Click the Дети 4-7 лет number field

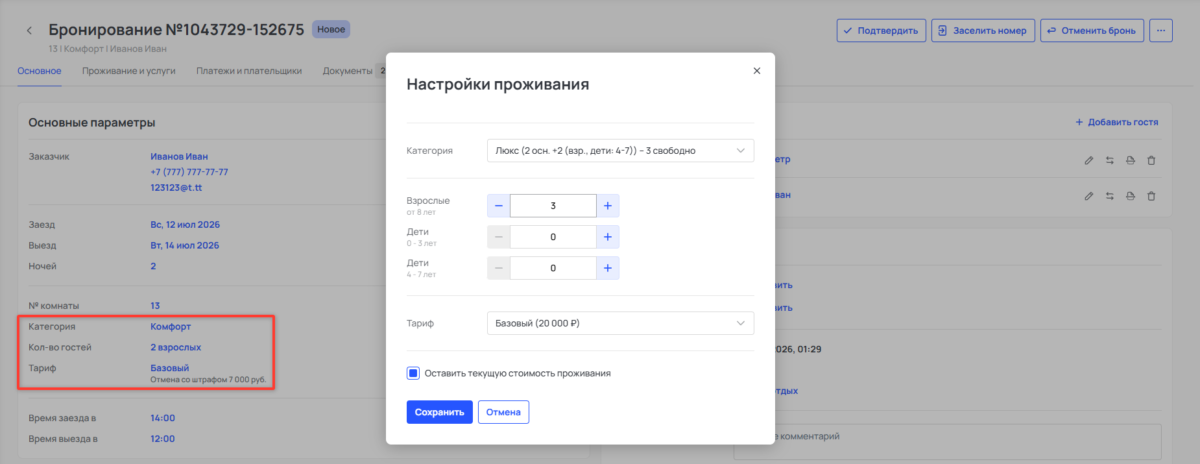[x=553, y=268]
